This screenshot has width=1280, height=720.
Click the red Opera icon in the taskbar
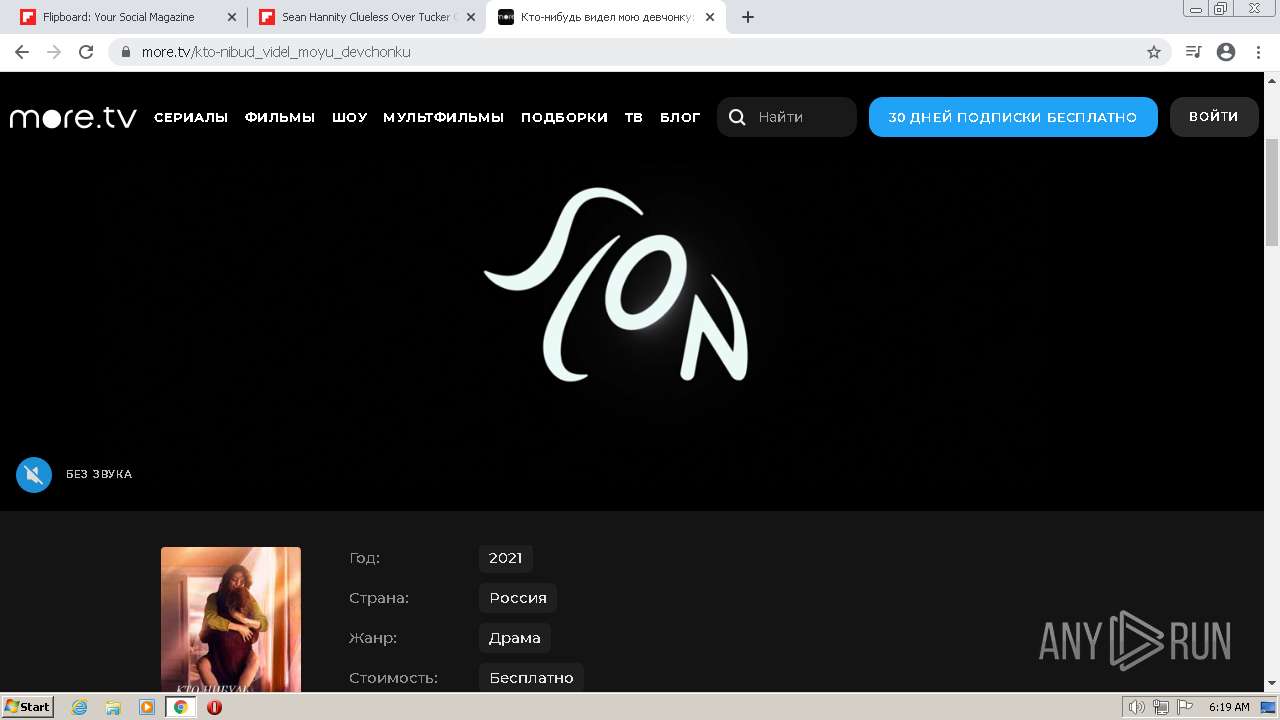click(x=214, y=707)
